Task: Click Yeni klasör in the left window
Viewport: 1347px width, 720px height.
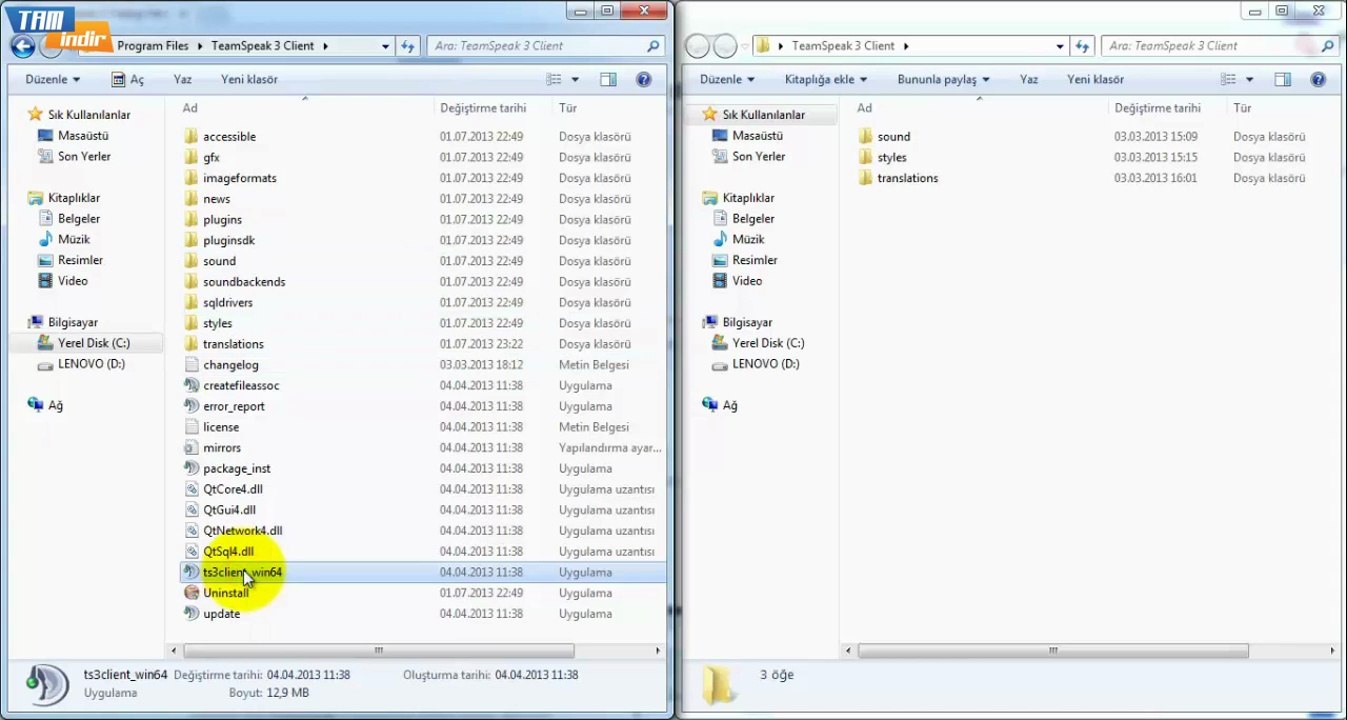Action: 249,79
